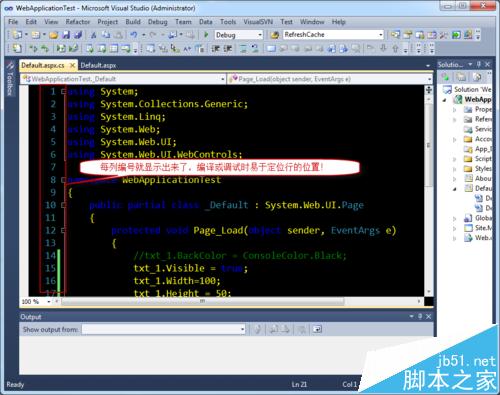Click the Increase Line Indent icon

pos(228,49)
